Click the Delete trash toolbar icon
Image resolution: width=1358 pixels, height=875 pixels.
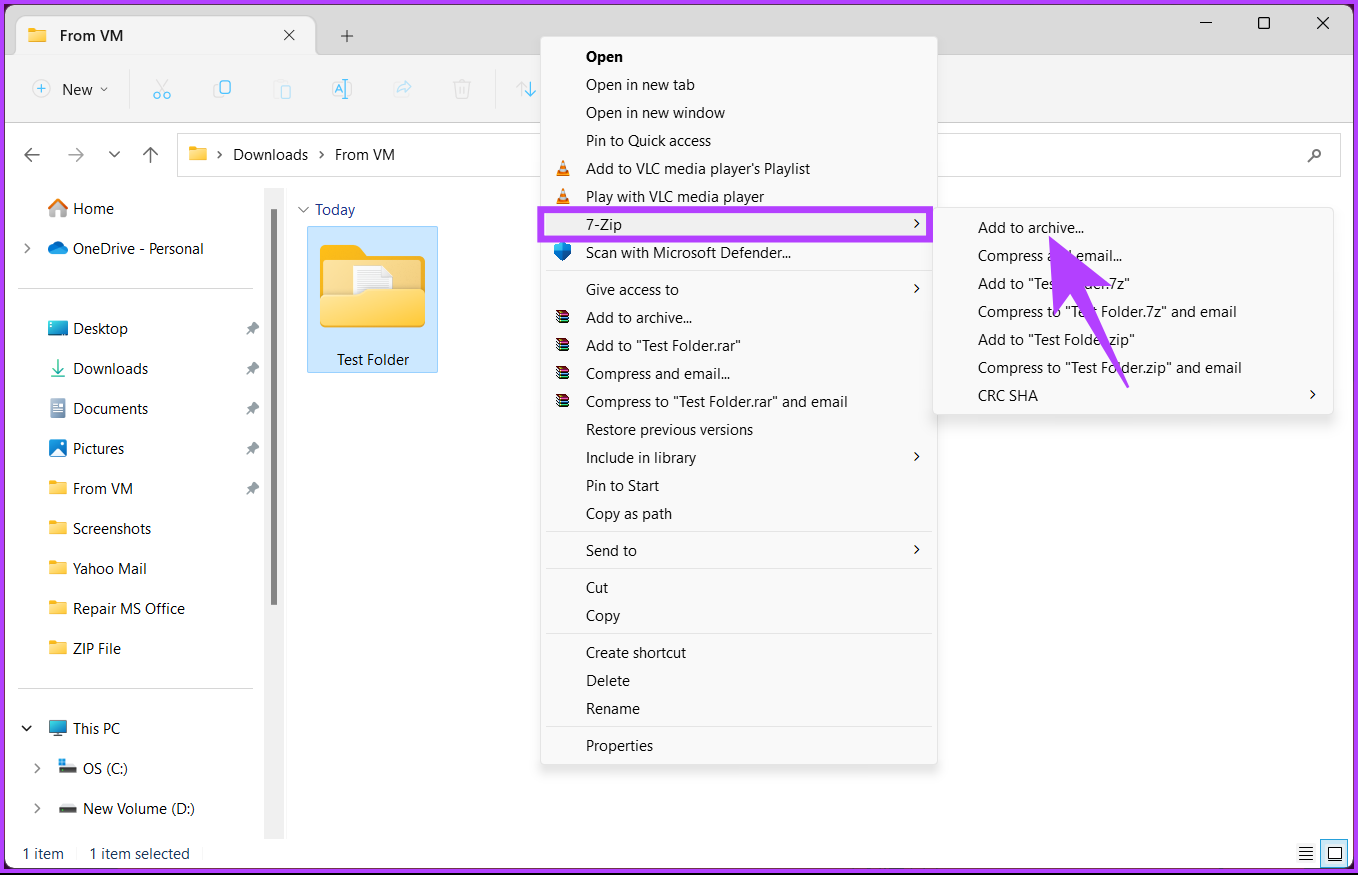[461, 89]
